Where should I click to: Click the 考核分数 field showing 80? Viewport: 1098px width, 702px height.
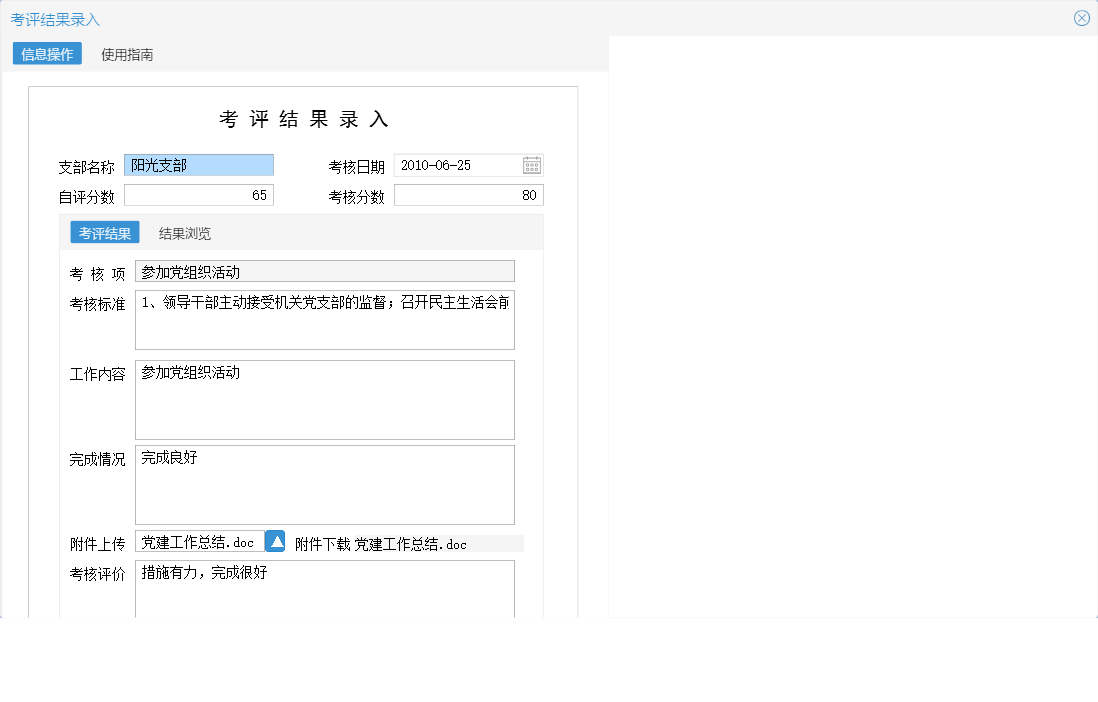click(x=468, y=194)
